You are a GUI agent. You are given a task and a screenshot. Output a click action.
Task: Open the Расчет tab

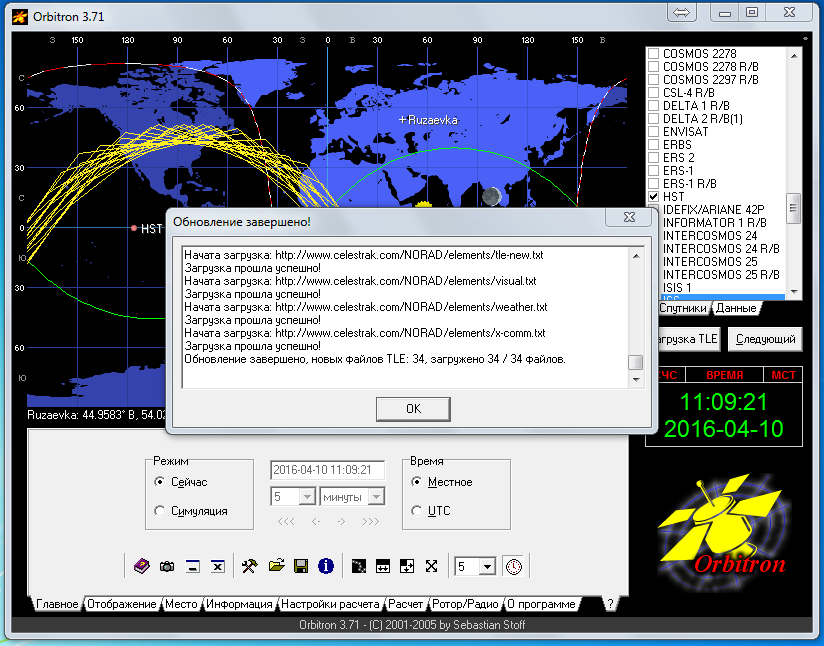tap(405, 604)
